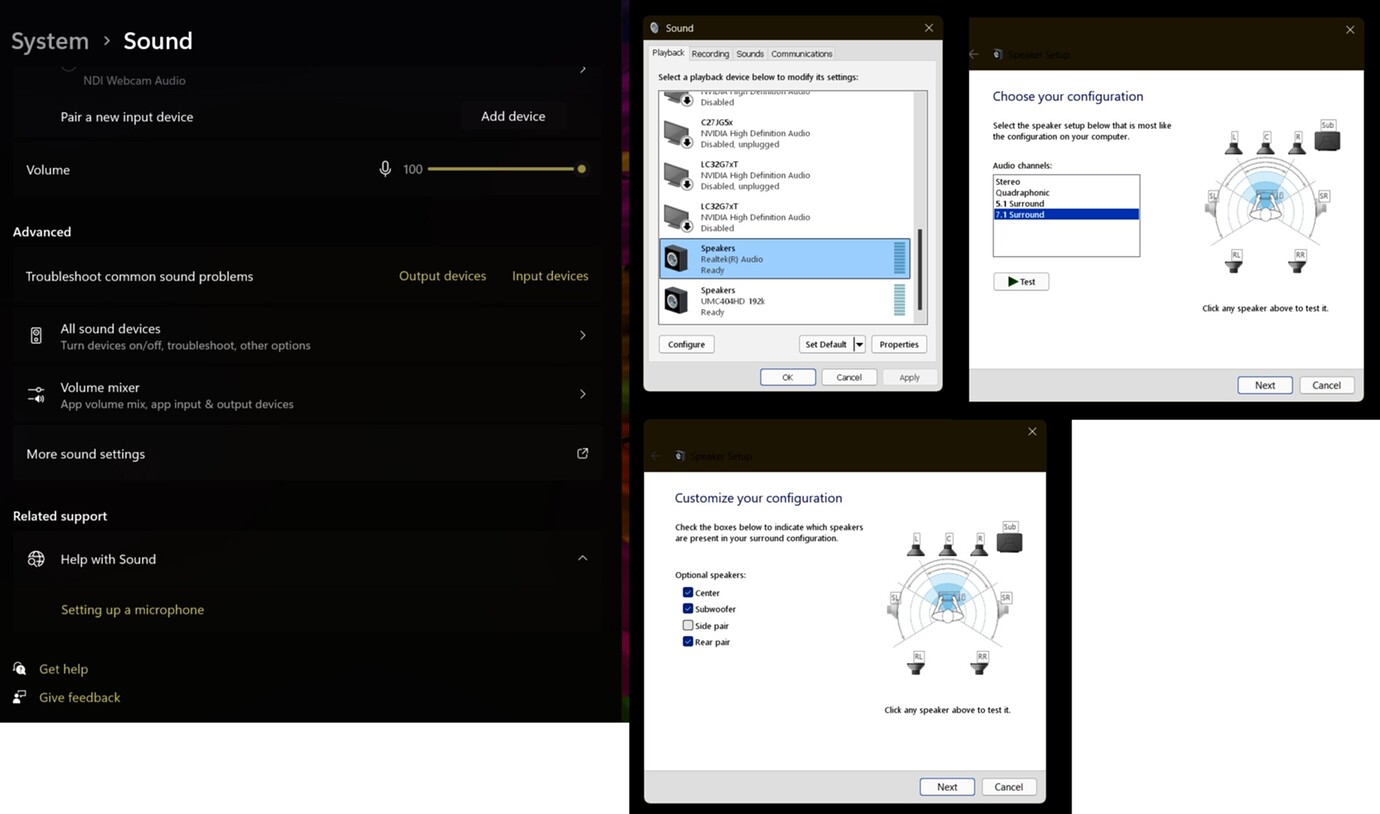This screenshot has height=814, width=1380.
Task: Click the Volume mixer icon in Sound settings
Action: tap(36, 393)
